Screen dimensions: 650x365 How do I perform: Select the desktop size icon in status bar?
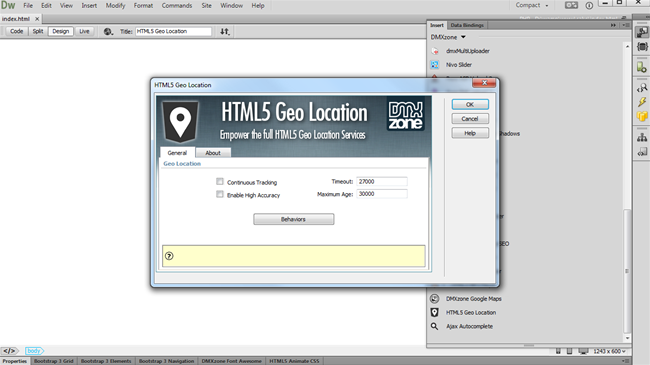coord(583,351)
